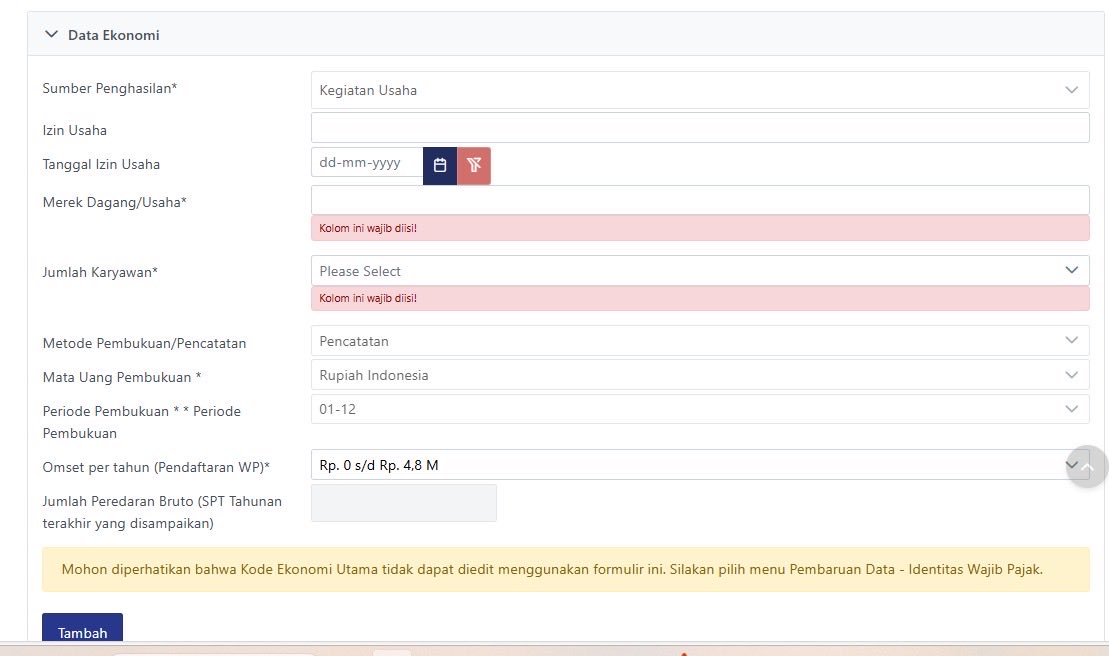Click the Metode Pembukuan/Pencatatan label
Viewport: 1109px width, 656px height.
click(144, 343)
